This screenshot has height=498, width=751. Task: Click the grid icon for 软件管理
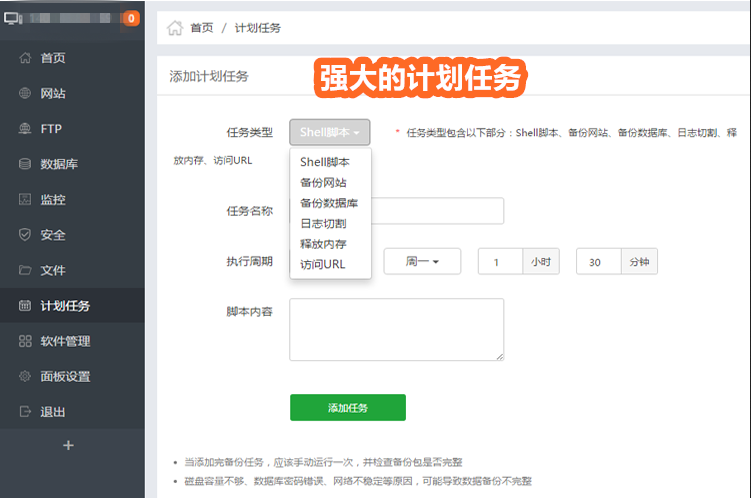(x=25, y=341)
